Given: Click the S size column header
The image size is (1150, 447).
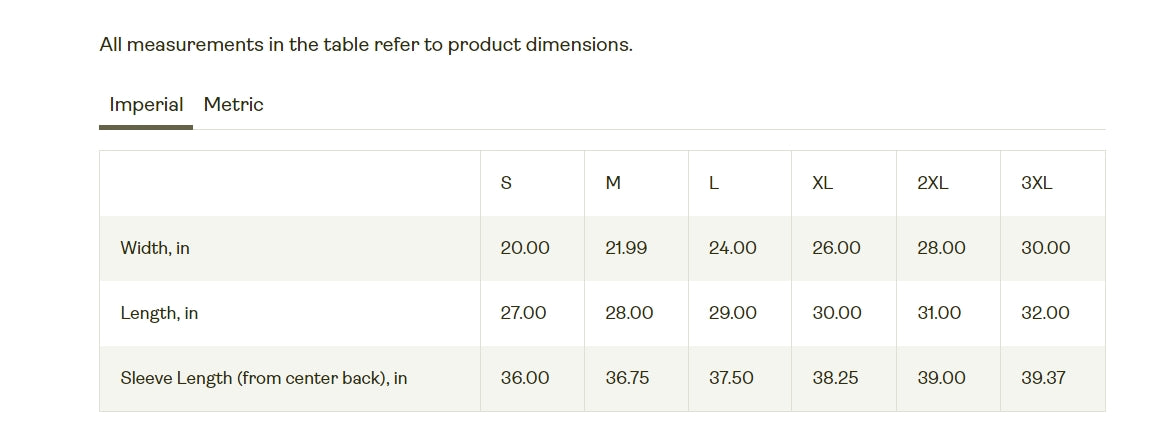Looking at the screenshot, I should [506, 183].
